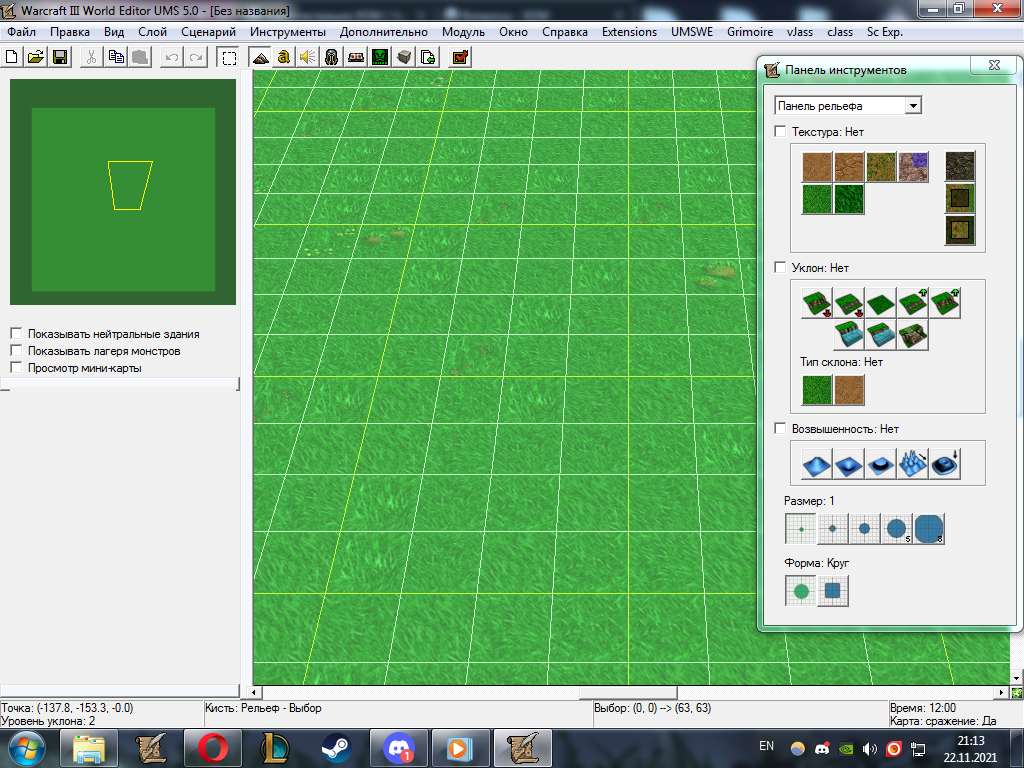This screenshot has width=1024, height=768.
Task: Pick the rock with purple texture swatch
Action: point(912,167)
